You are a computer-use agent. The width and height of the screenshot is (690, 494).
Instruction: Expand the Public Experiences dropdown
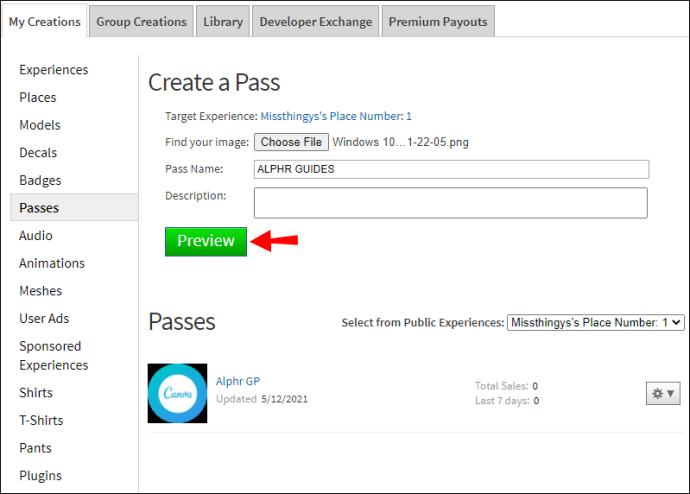(x=596, y=322)
